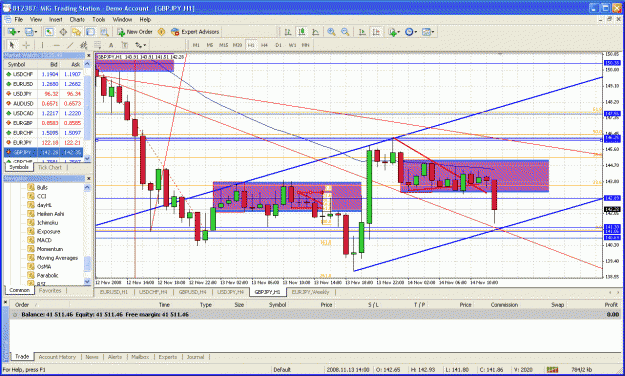The width and height of the screenshot is (625, 376).
Task: Close the Market Watch panel
Action: tap(88, 55)
